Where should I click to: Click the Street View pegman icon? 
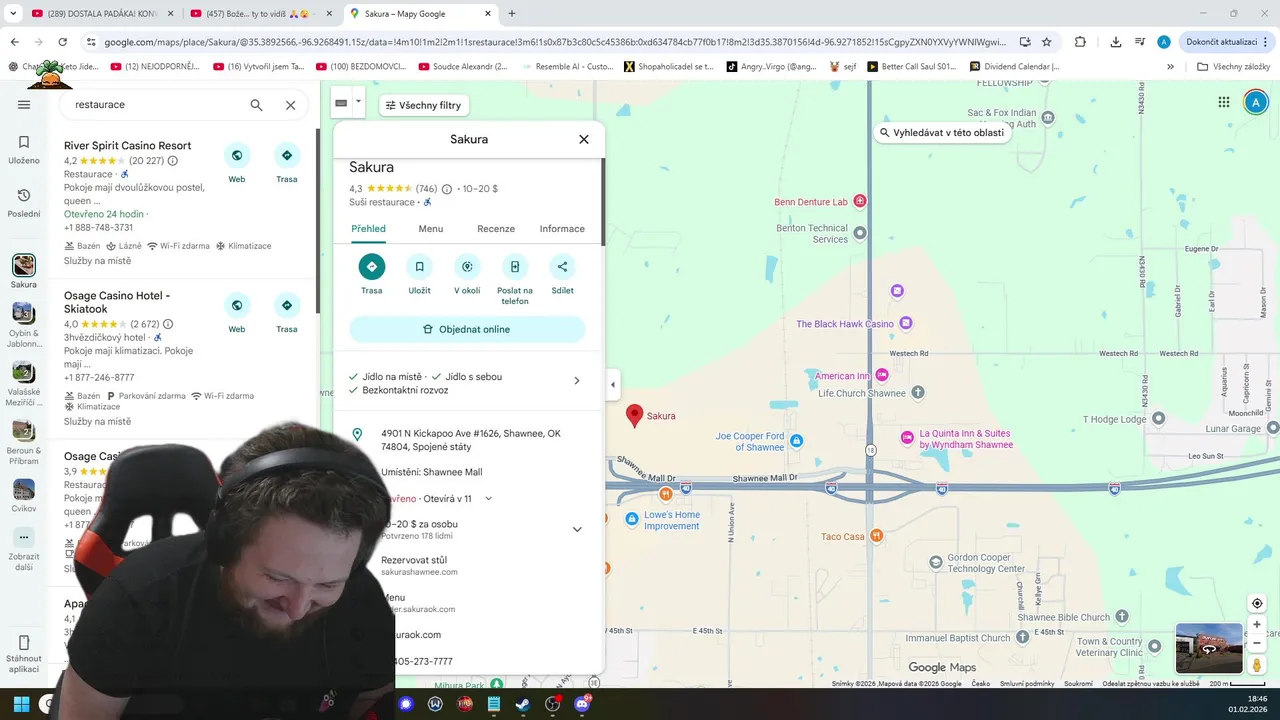pyautogui.click(x=1257, y=664)
